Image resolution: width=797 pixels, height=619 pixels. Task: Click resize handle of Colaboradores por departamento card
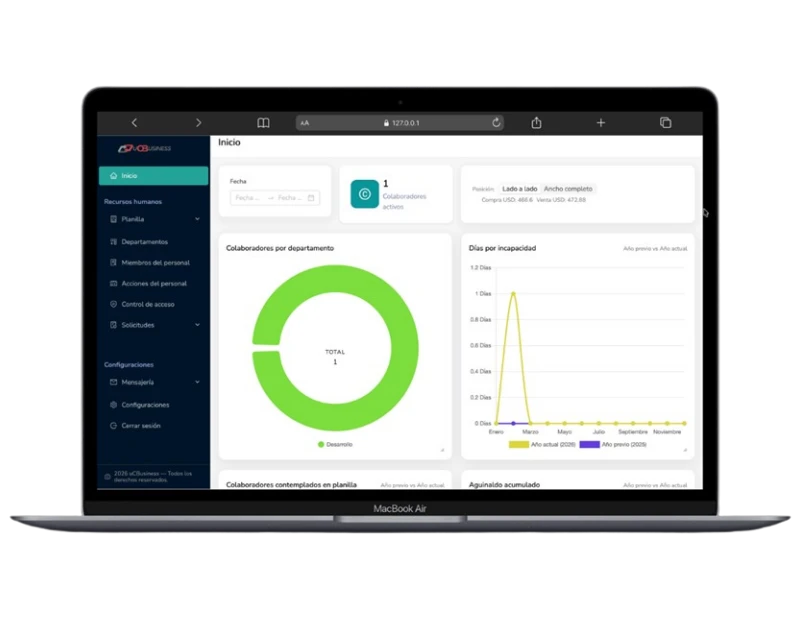tap(442, 450)
